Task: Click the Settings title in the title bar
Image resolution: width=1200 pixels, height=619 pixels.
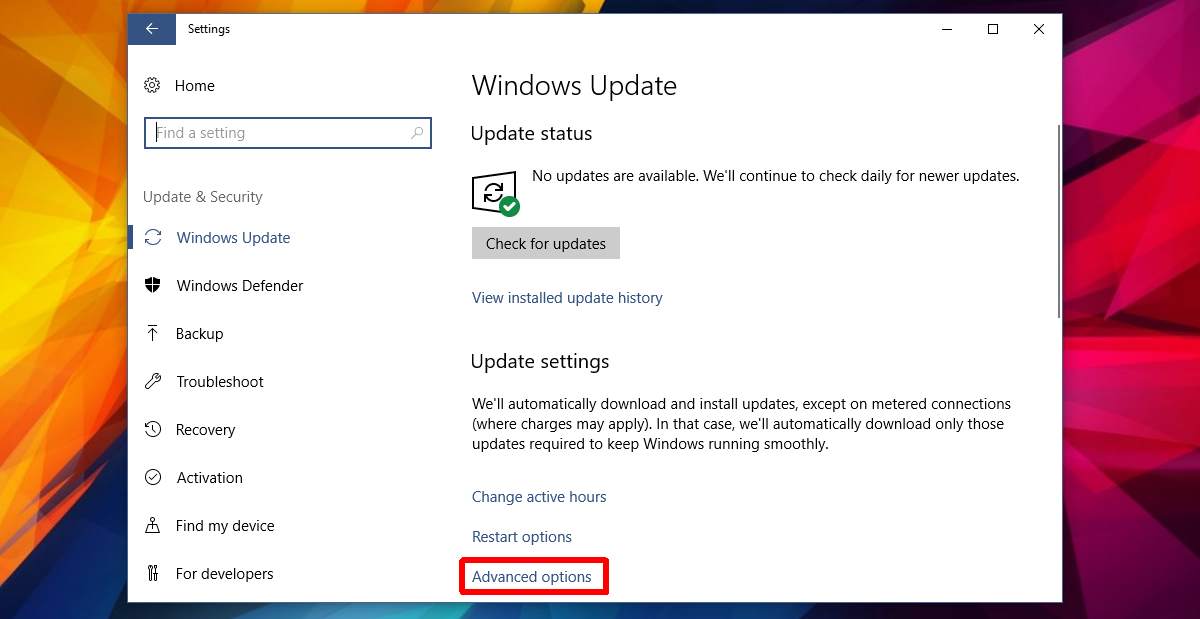Action: [x=209, y=29]
